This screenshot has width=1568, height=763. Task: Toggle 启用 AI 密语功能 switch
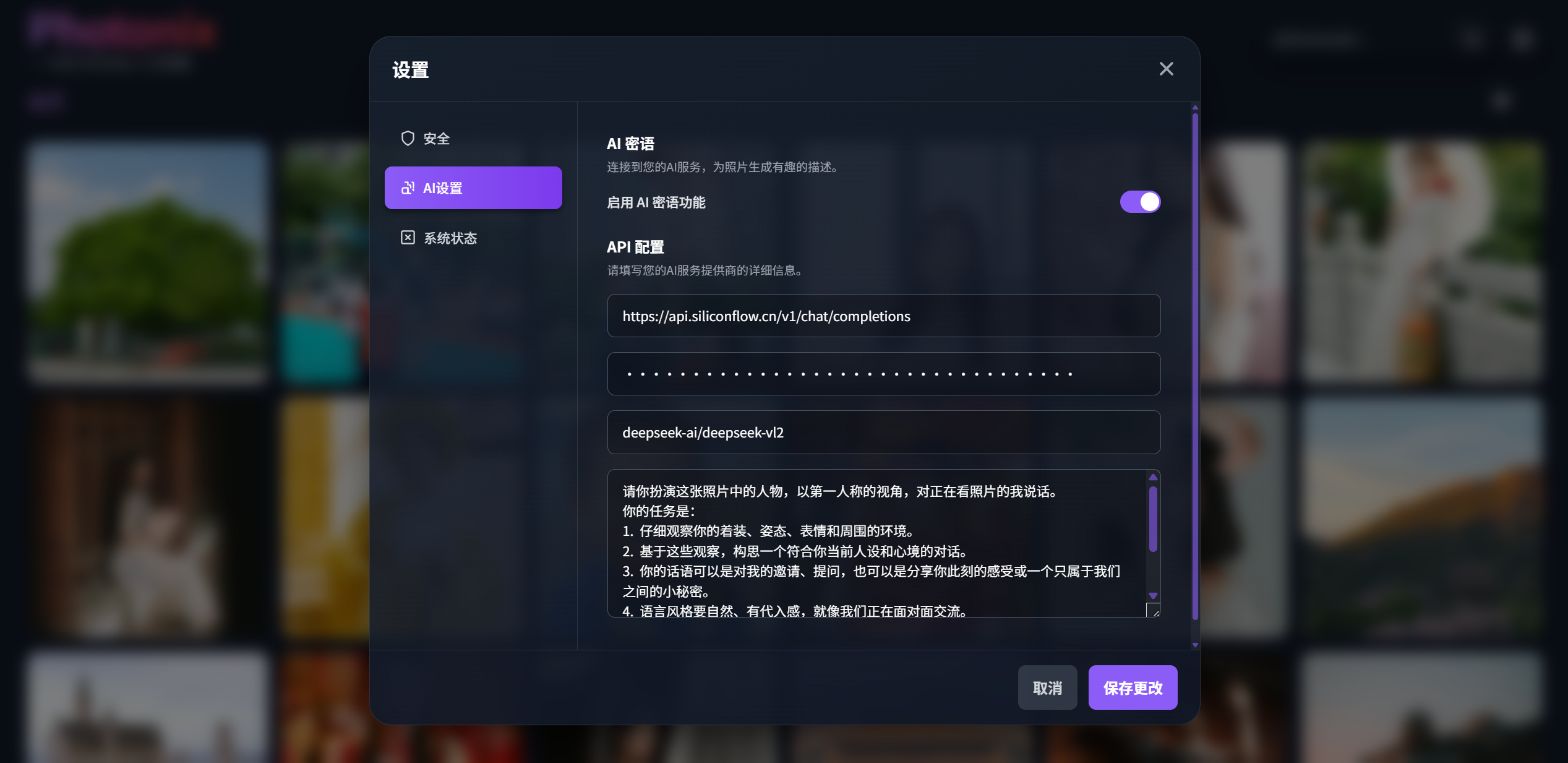pos(1140,202)
